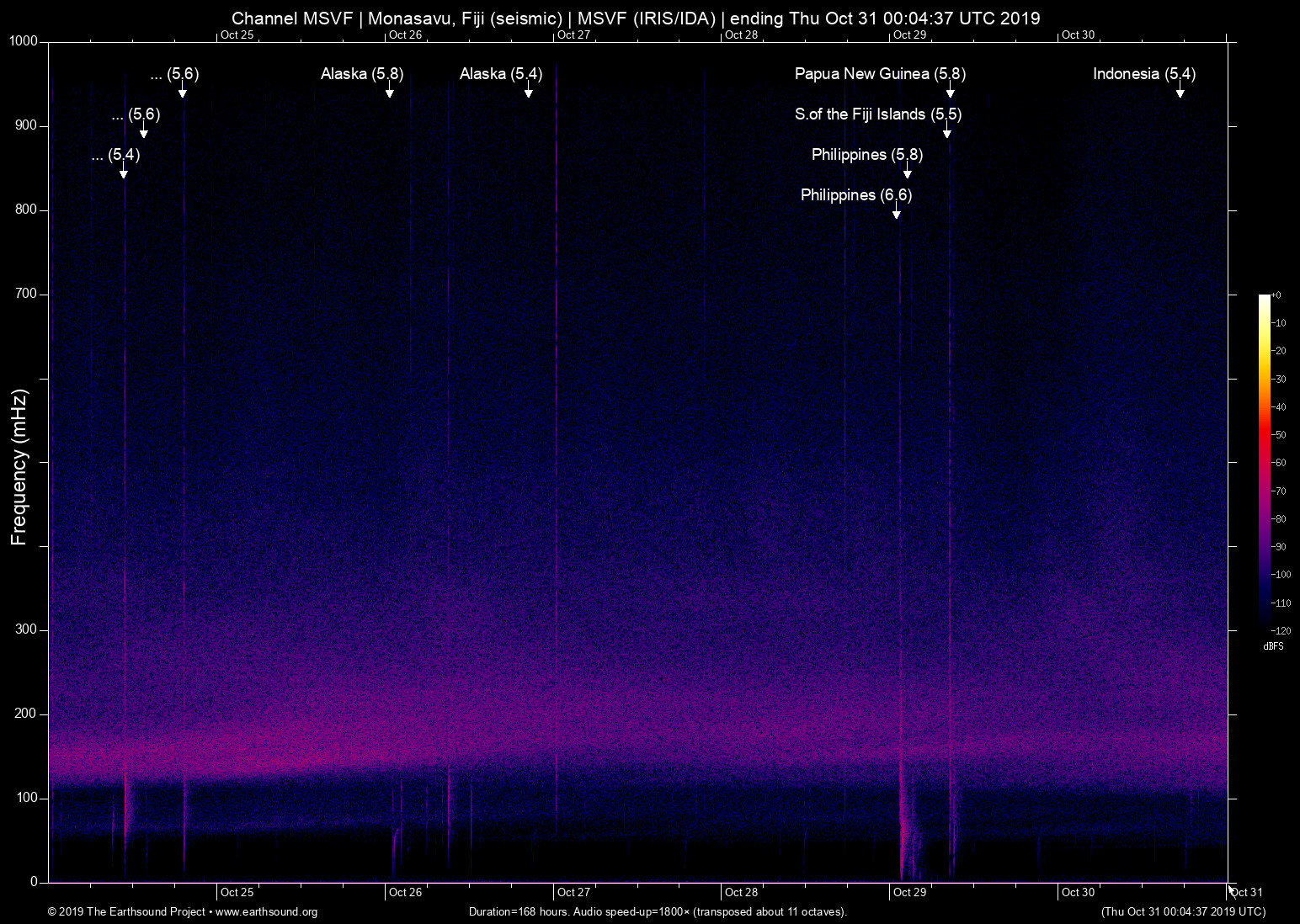Click the 'Oct 28' label on the top axis
The width and height of the screenshot is (1300, 924).
coord(742,35)
